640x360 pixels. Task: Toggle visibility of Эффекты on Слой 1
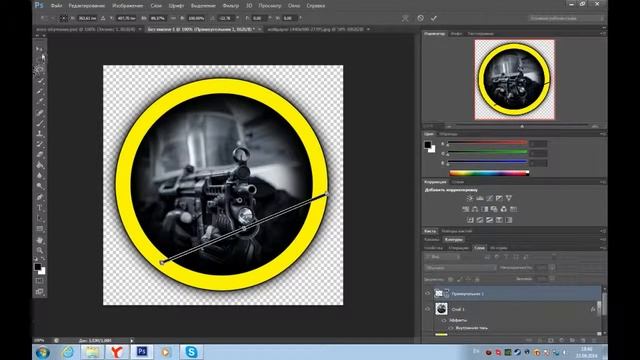(x=444, y=320)
